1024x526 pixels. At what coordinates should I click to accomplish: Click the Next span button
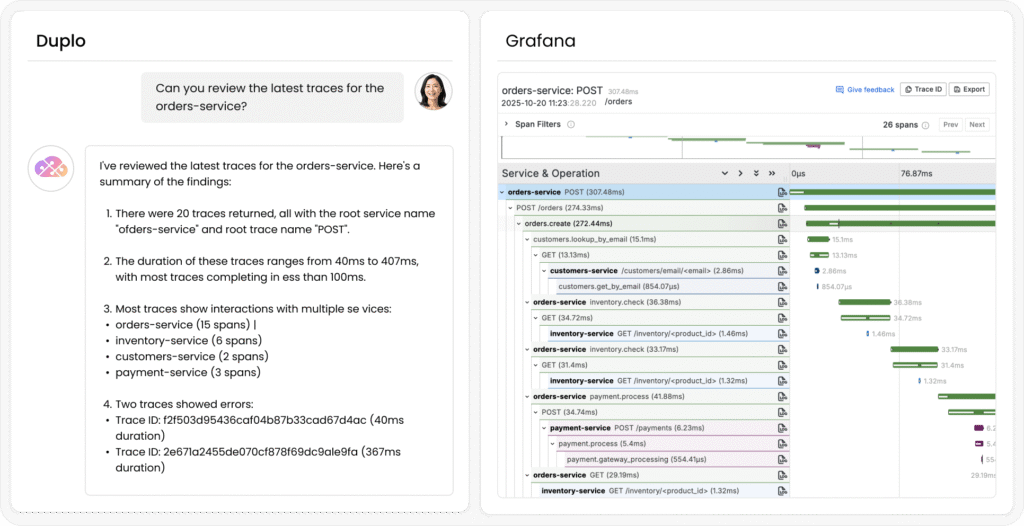977,125
